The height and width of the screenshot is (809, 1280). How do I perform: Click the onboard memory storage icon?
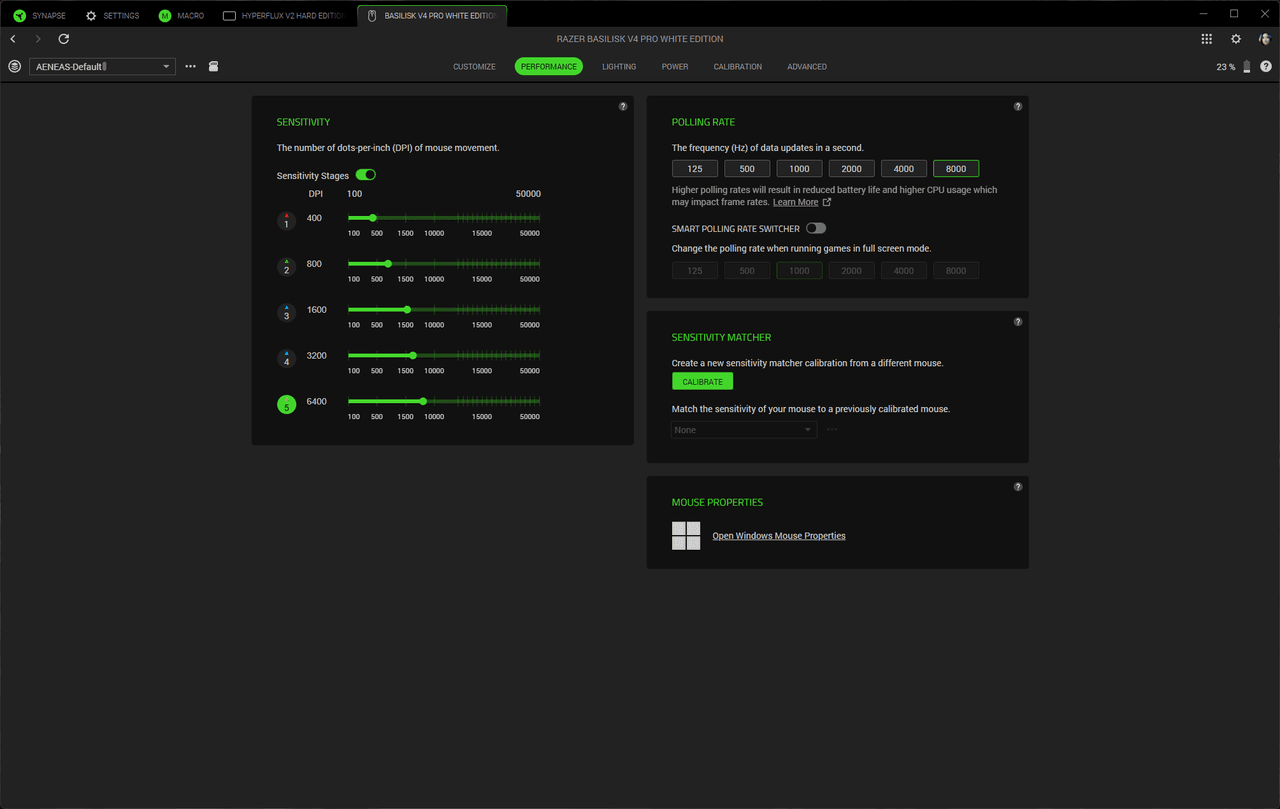[213, 66]
